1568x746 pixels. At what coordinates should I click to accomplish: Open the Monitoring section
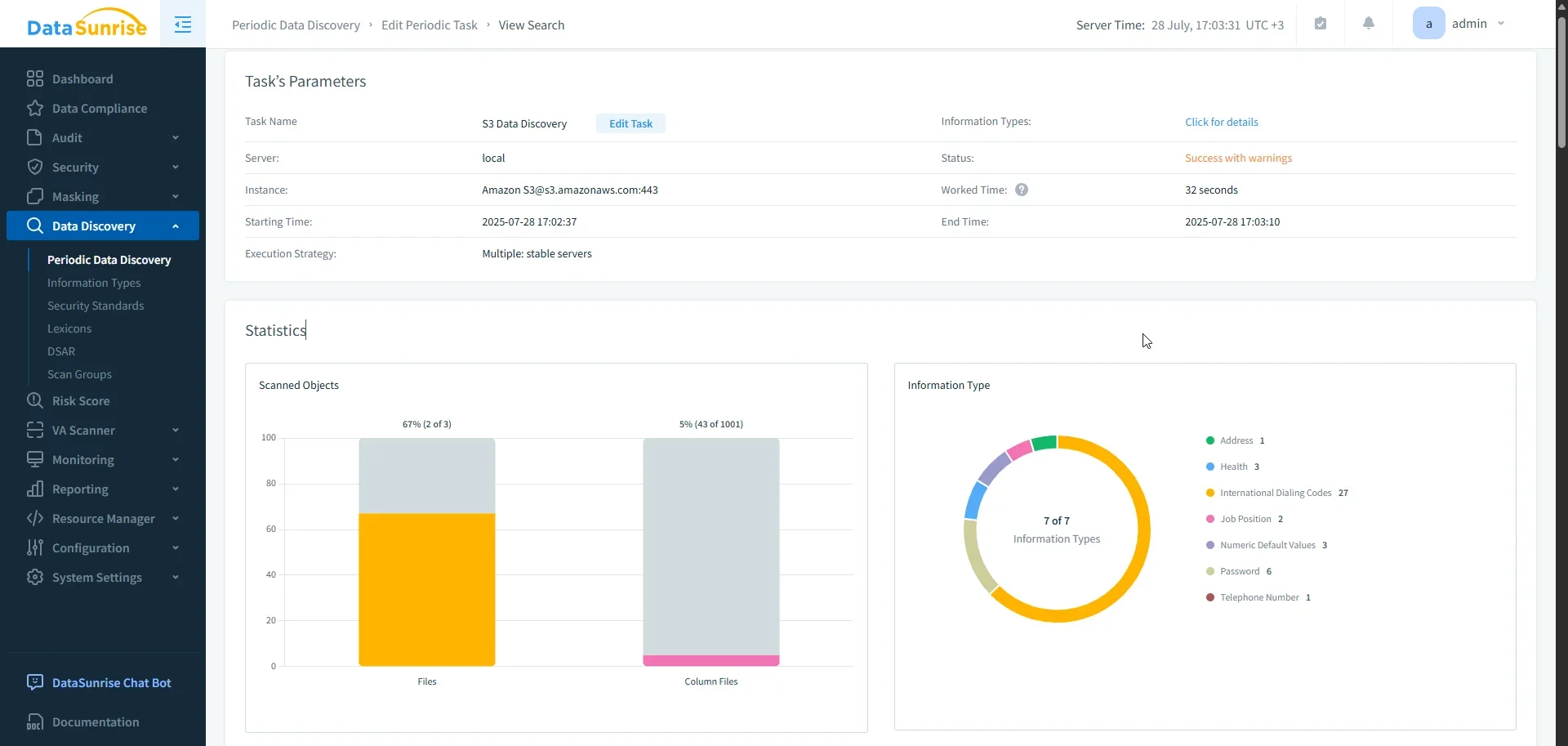point(82,459)
